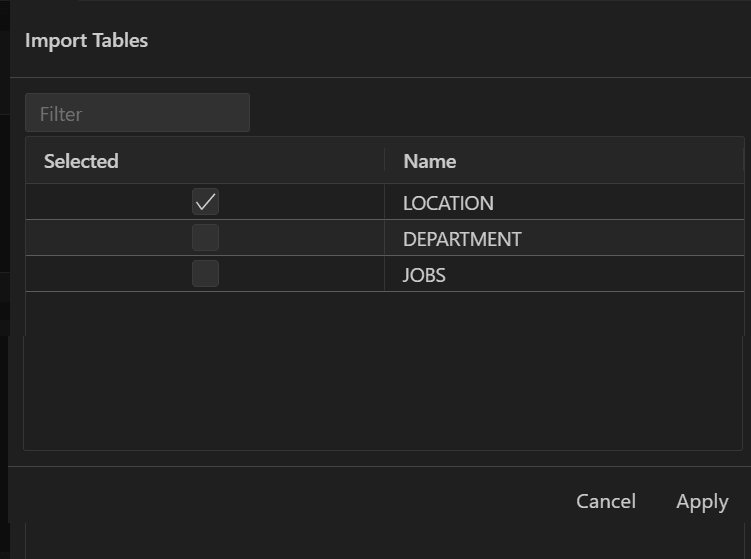Screen dimensions: 751x559
Task: Select the LOCATION name cell
Action: pos(448,203)
